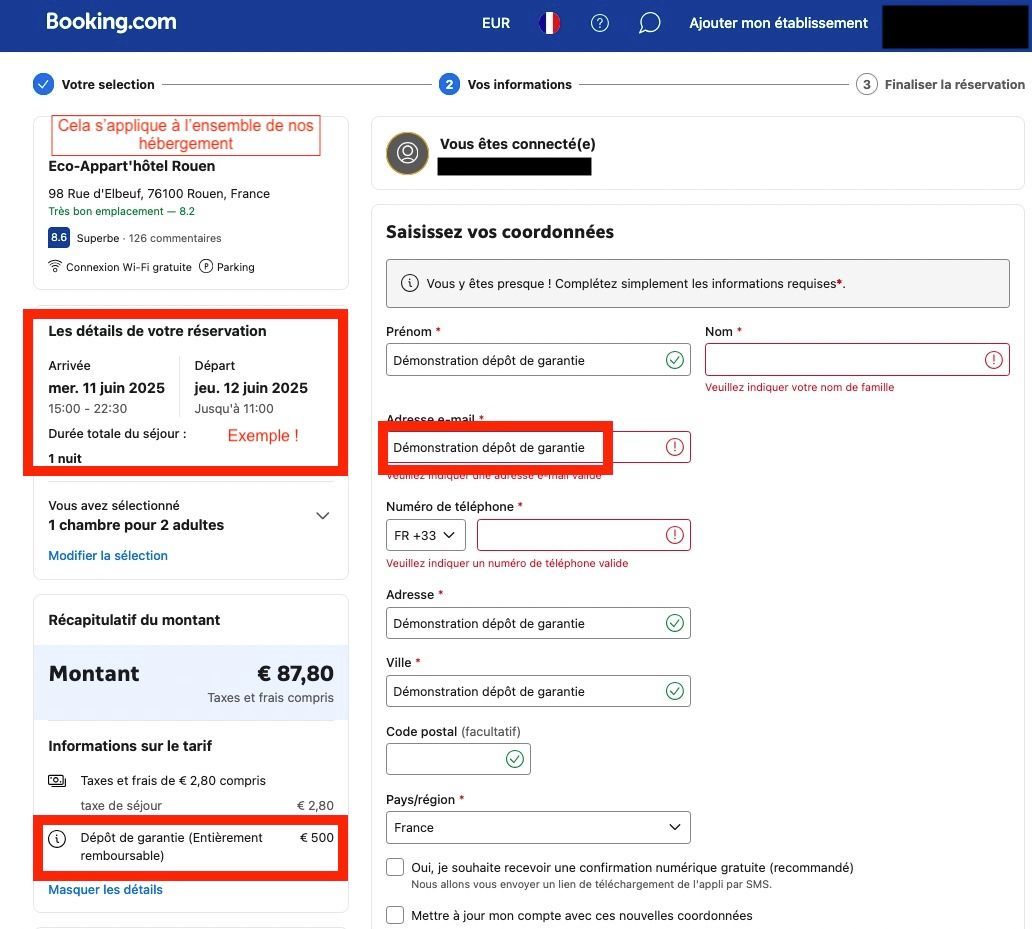
Task: Click the checkmark icon of Votre selection step
Action: (x=43, y=84)
